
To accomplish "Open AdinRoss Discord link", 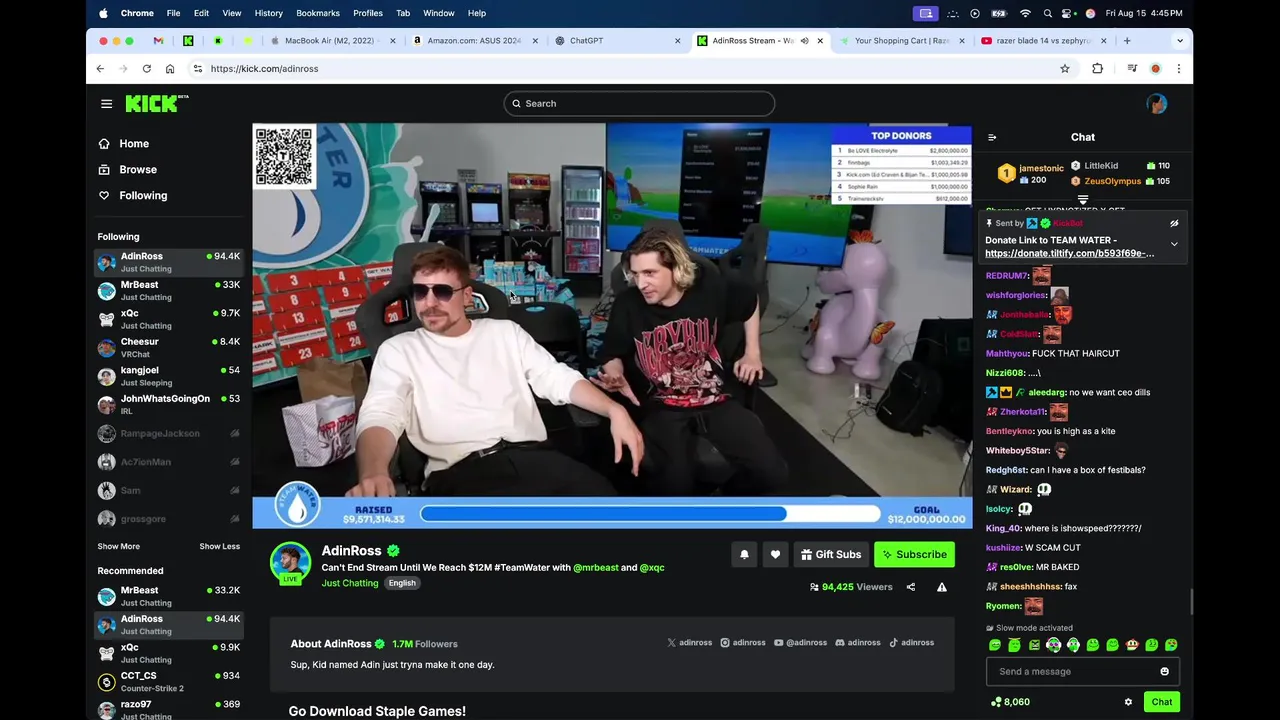I will click(858, 643).
